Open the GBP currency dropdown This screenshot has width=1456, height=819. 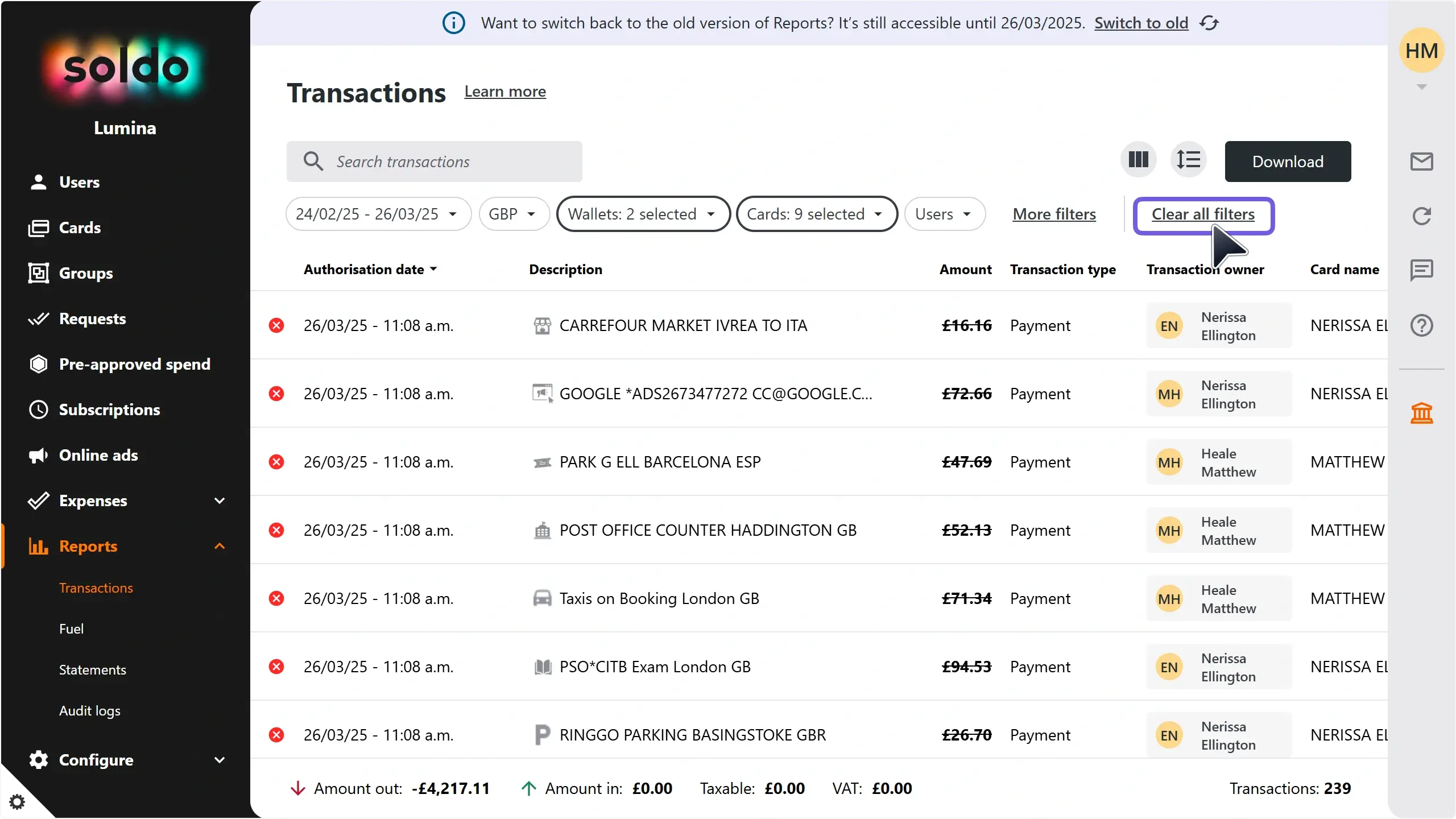[x=512, y=214]
